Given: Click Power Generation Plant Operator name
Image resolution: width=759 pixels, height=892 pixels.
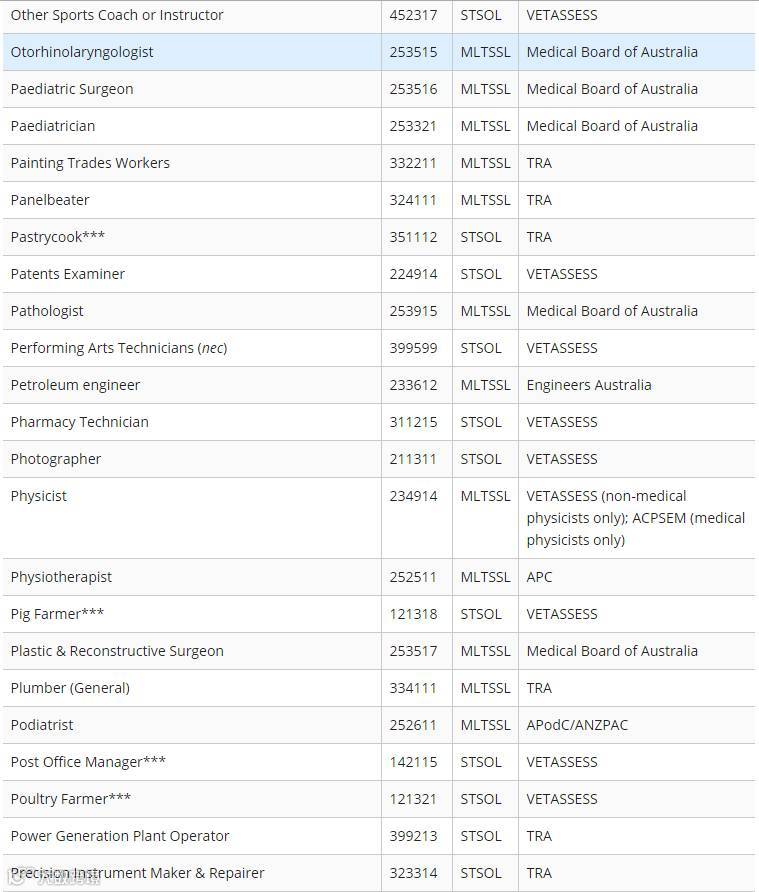Looking at the screenshot, I should (x=120, y=836).
